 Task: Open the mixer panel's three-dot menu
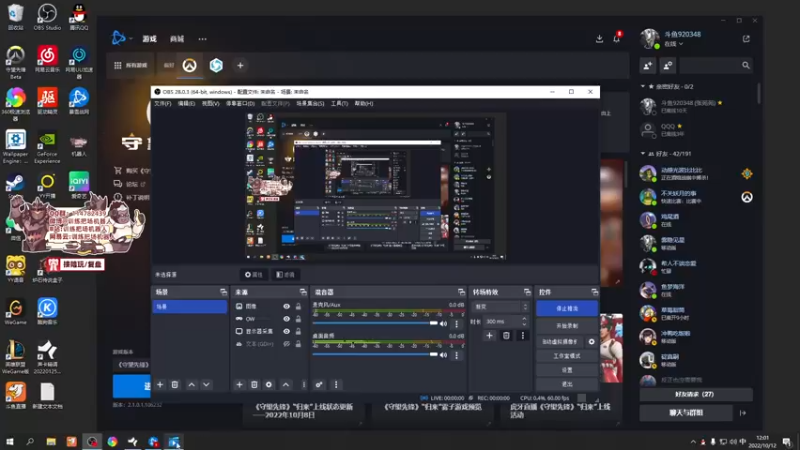[336, 385]
